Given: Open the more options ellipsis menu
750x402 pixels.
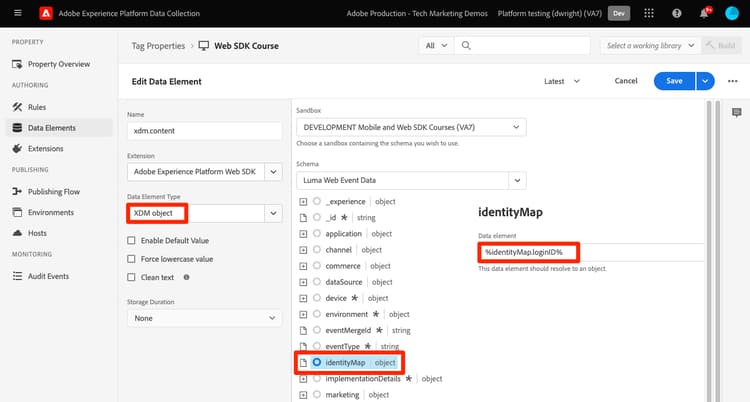Looking at the screenshot, I should click(732, 81).
